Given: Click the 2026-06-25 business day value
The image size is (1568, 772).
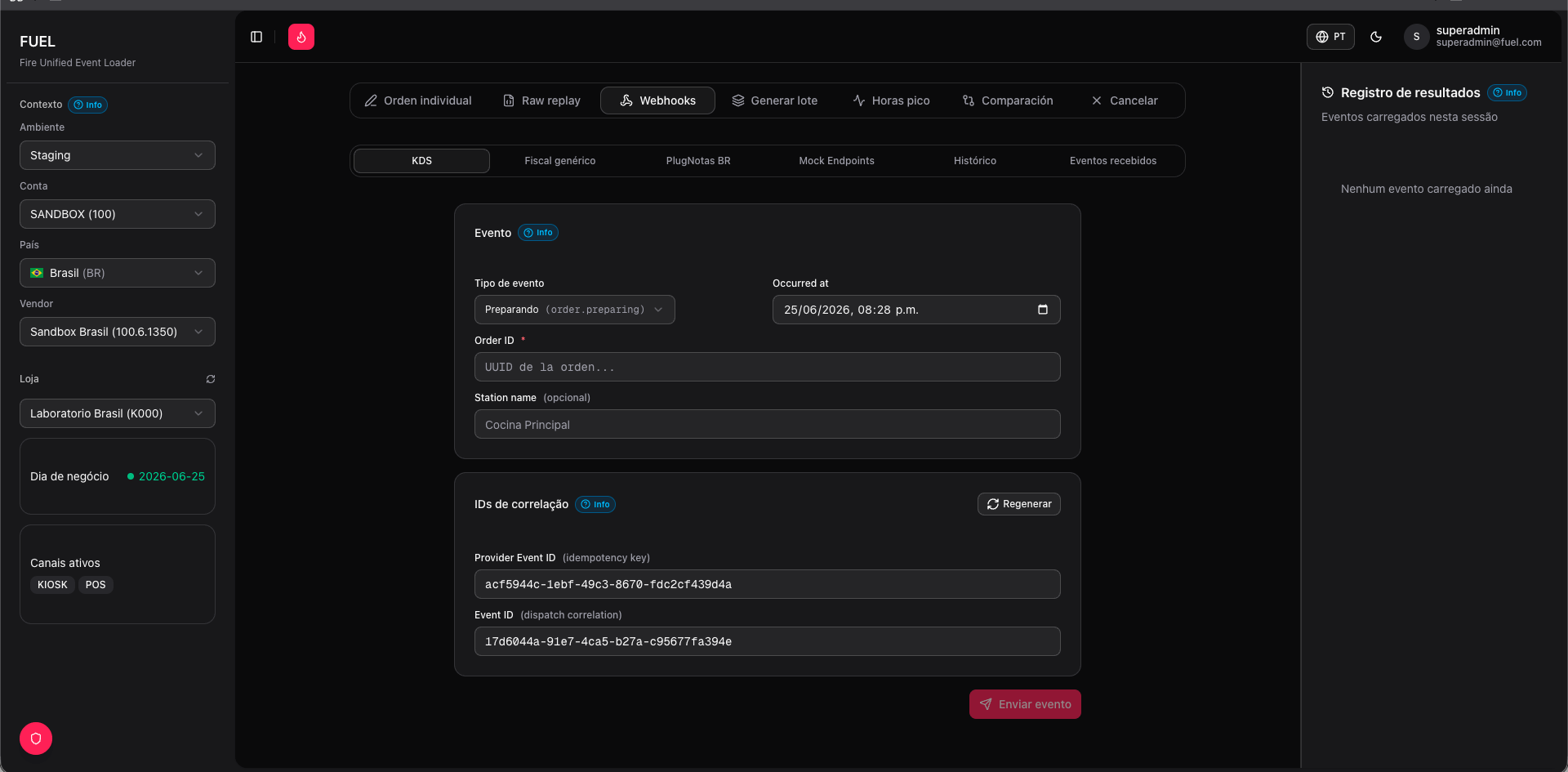Looking at the screenshot, I should tap(171, 476).
